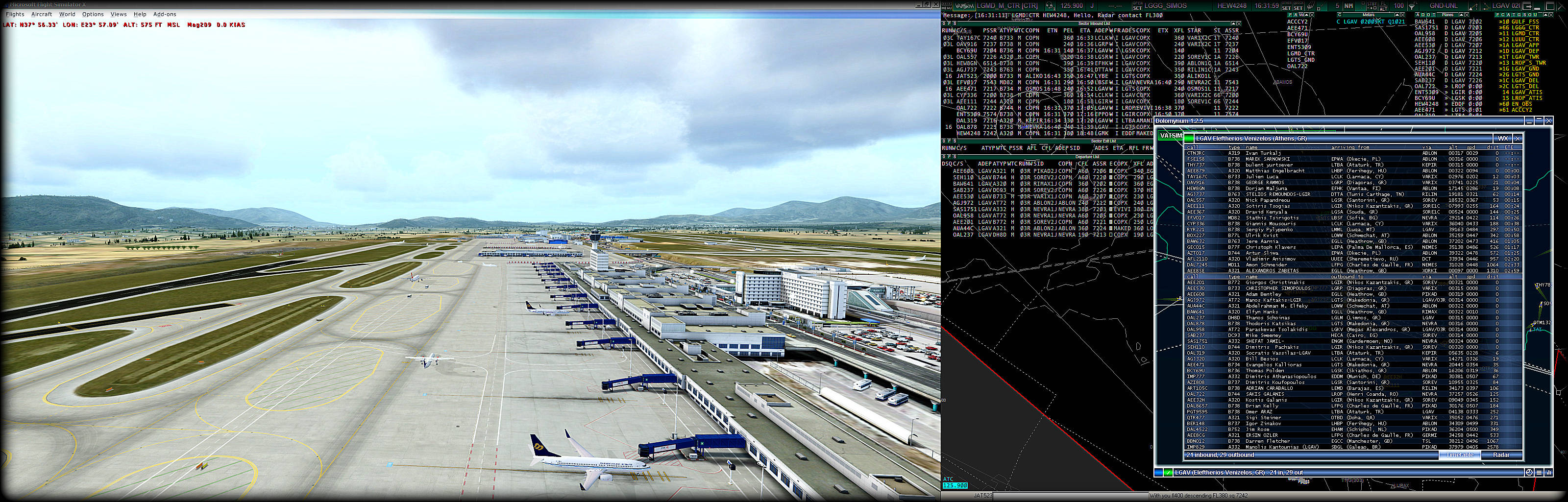Click the NM leader line unit indicator
The image size is (1568, 502).
[1349, 6]
